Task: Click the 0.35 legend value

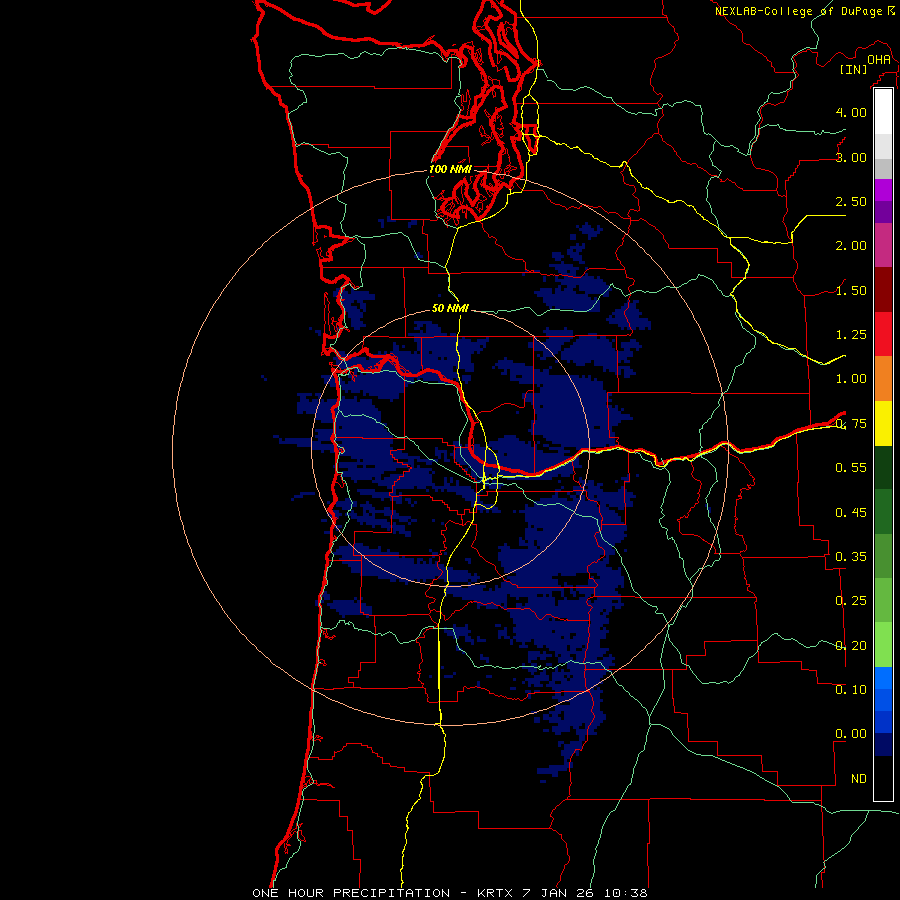Action: (x=851, y=557)
